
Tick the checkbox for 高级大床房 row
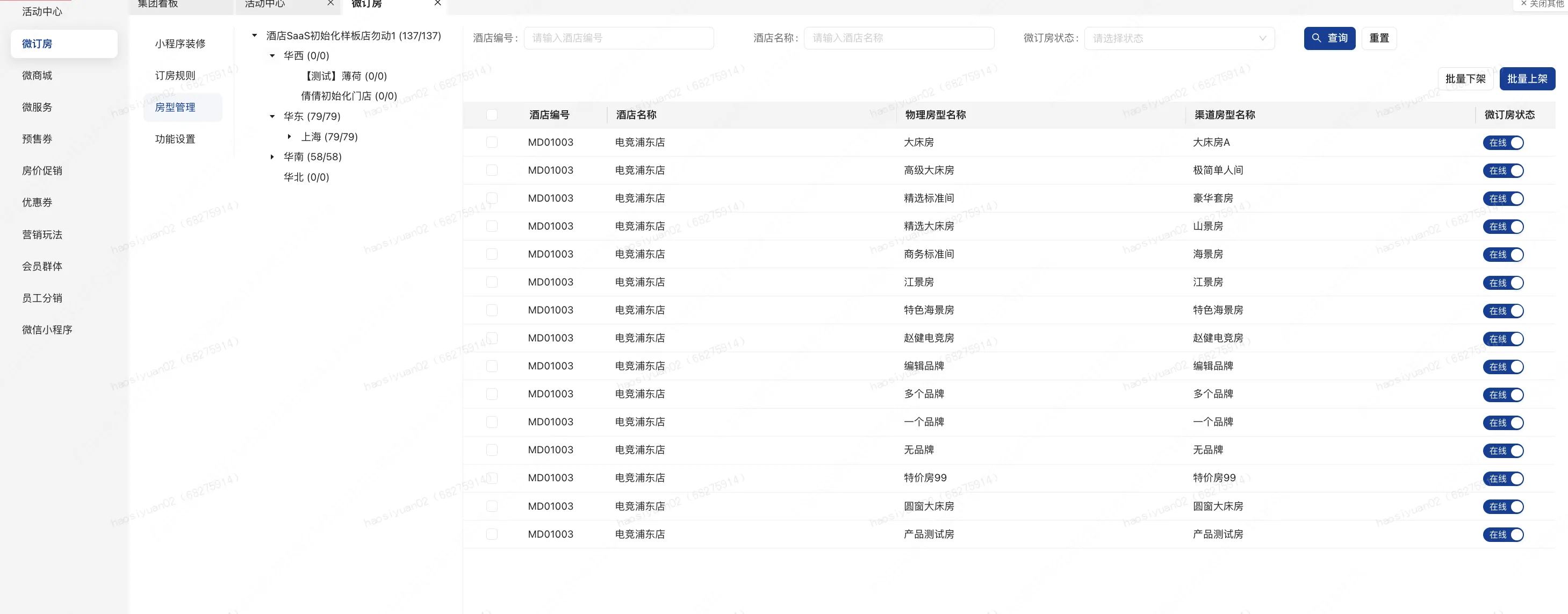[x=492, y=170]
